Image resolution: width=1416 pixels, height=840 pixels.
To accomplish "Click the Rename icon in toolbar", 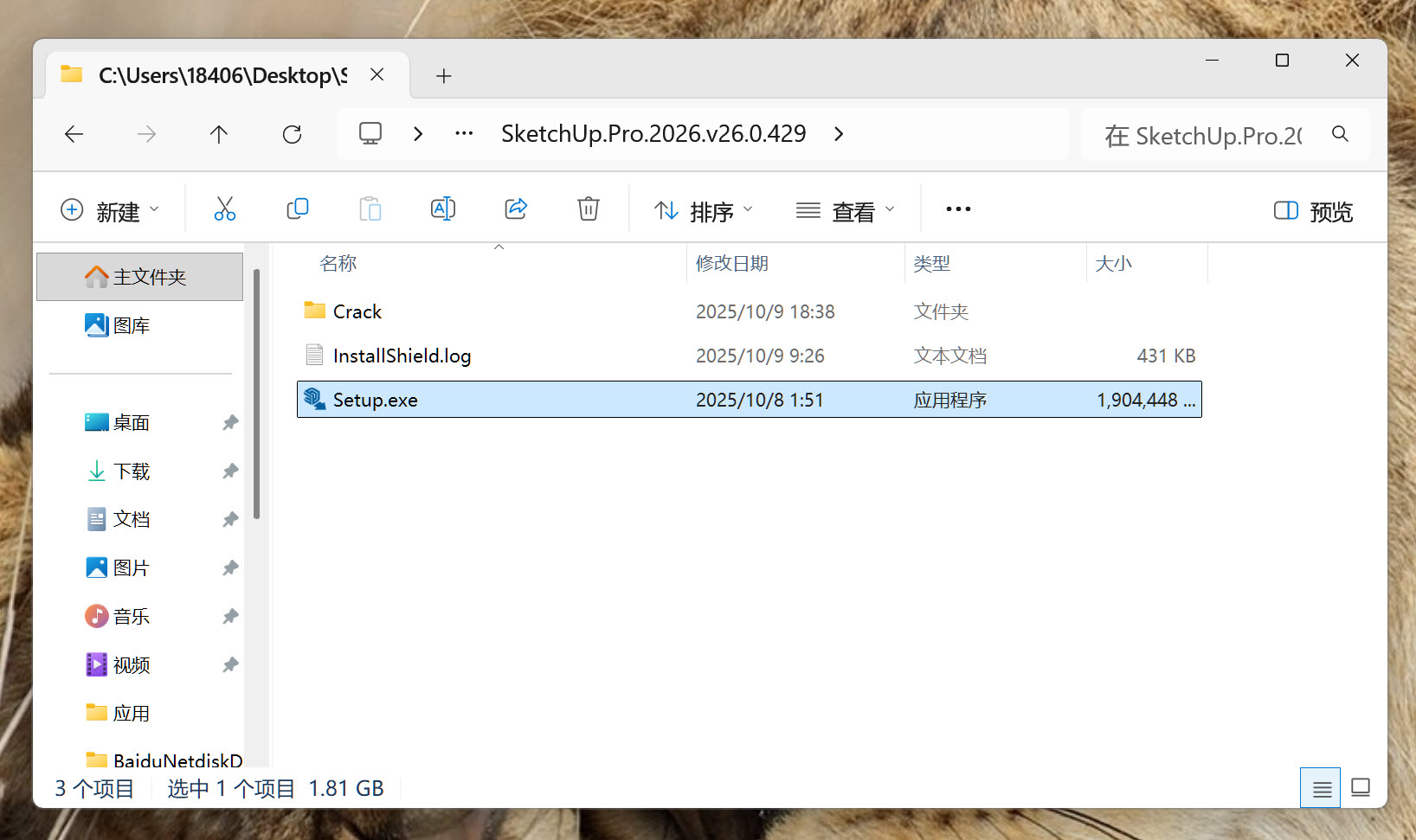I will pos(442,209).
